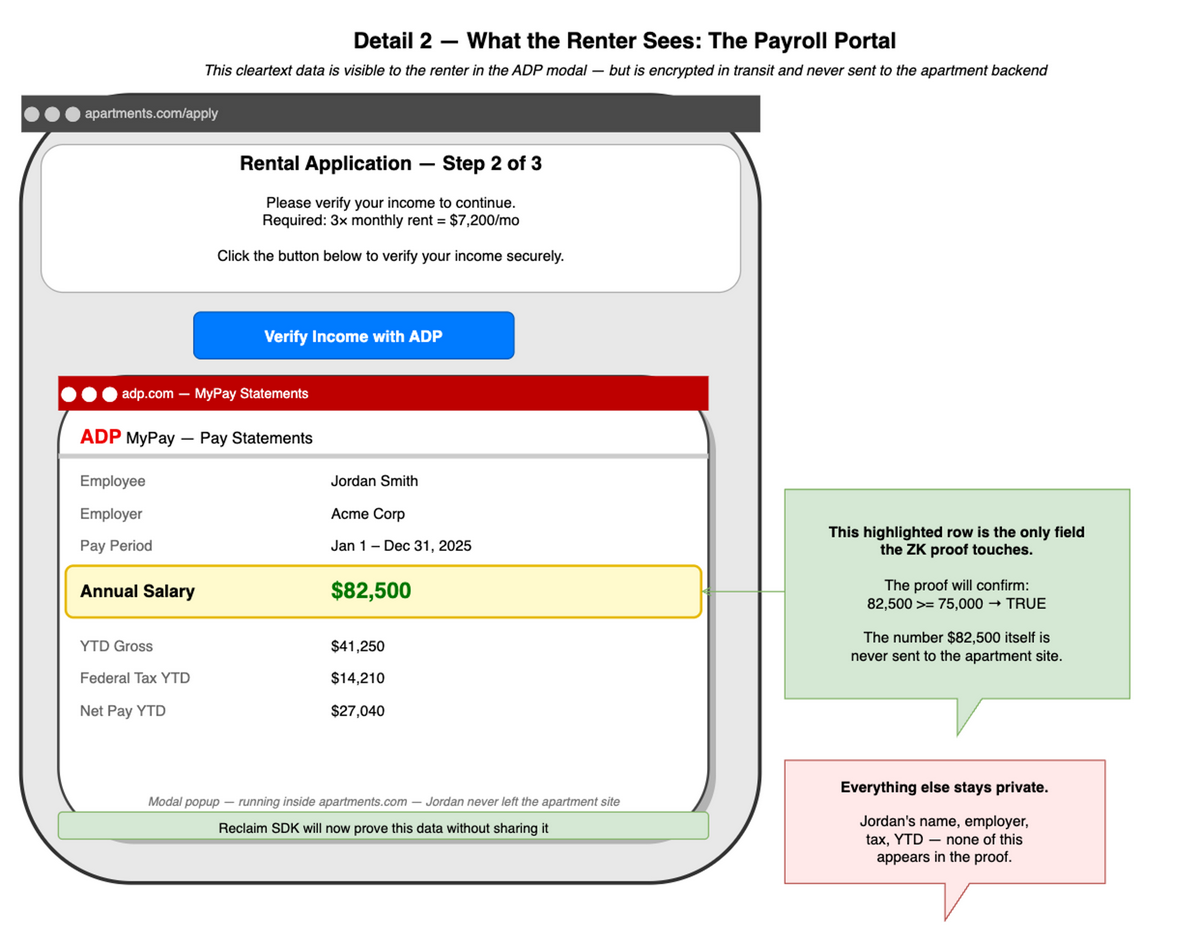Screen dimensions: 1200x943
Task: Click the red Everything else stays private callout
Action: pyautogui.click(x=945, y=822)
